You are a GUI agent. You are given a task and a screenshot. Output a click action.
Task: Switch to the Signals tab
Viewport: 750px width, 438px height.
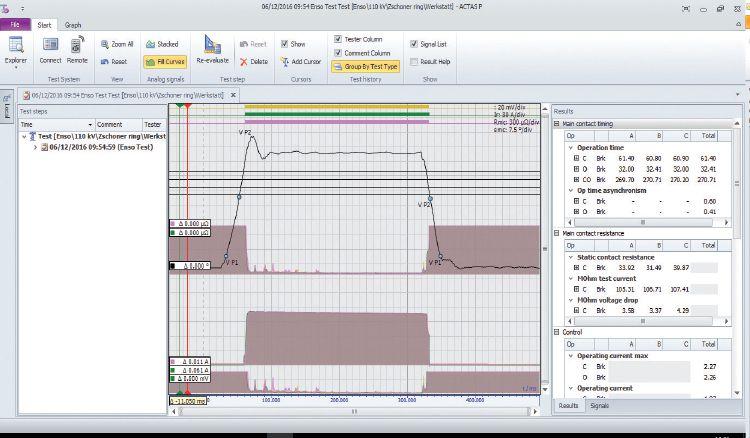[601, 405]
